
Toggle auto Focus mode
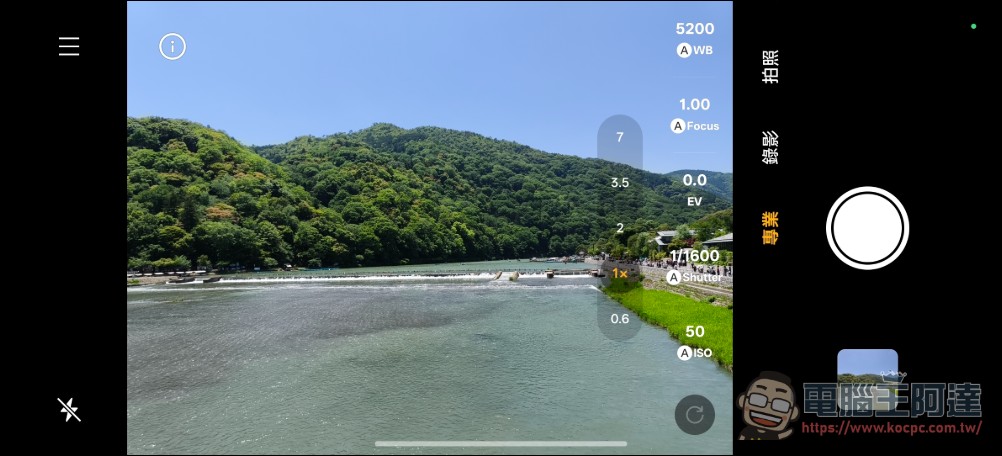tap(695, 126)
